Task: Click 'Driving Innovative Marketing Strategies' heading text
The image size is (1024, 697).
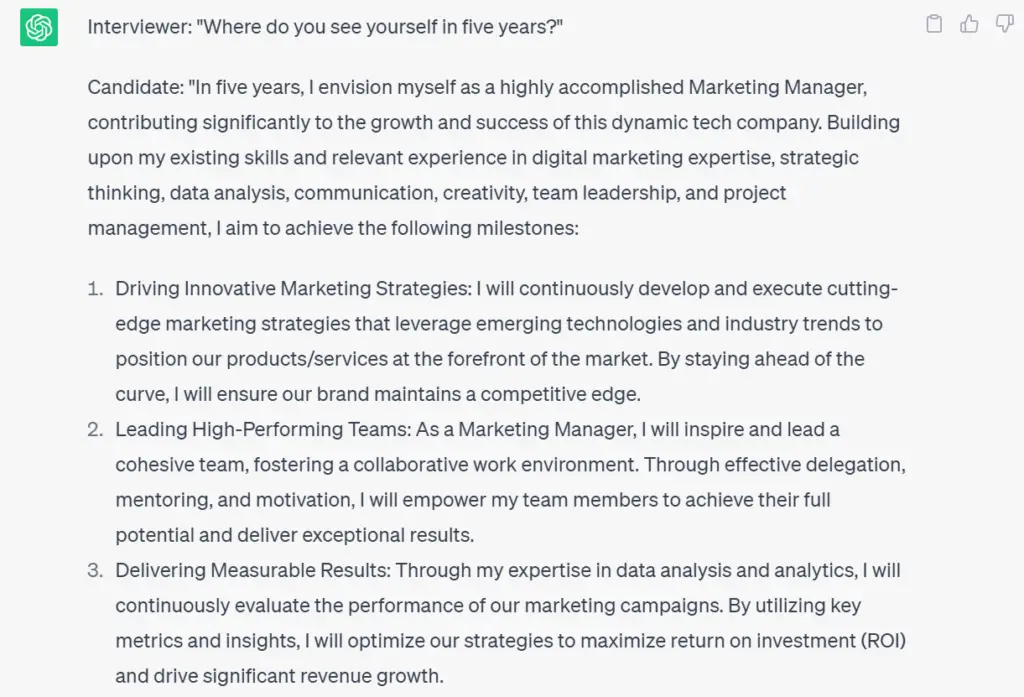Action: [291, 289]
